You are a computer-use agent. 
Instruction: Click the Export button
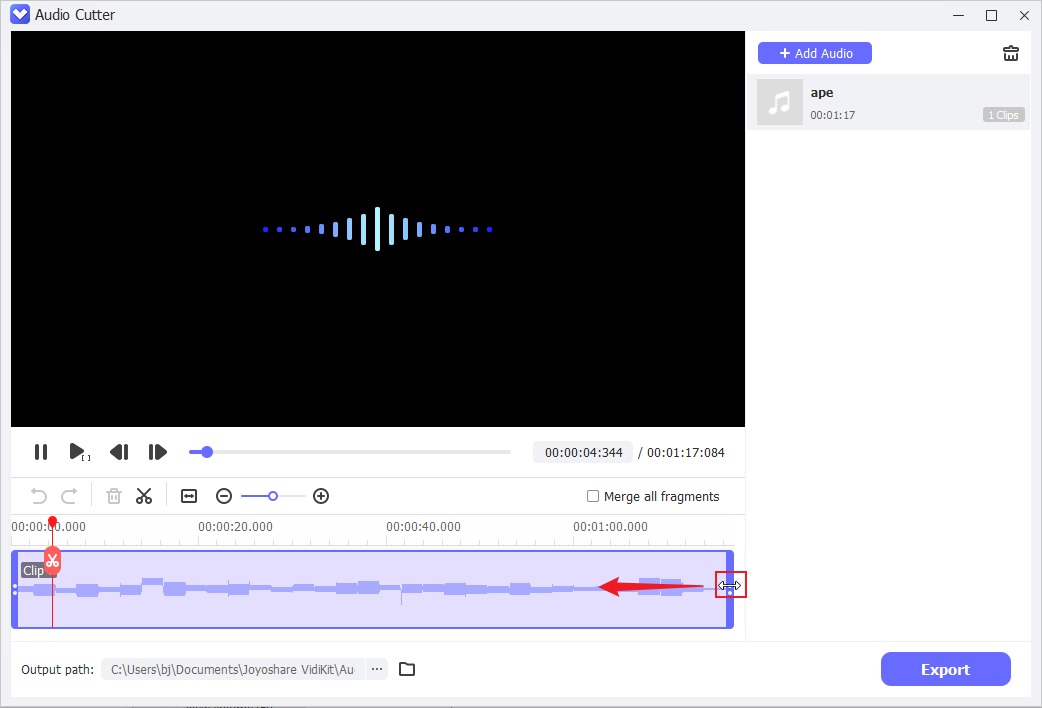[x=945, y=669]
